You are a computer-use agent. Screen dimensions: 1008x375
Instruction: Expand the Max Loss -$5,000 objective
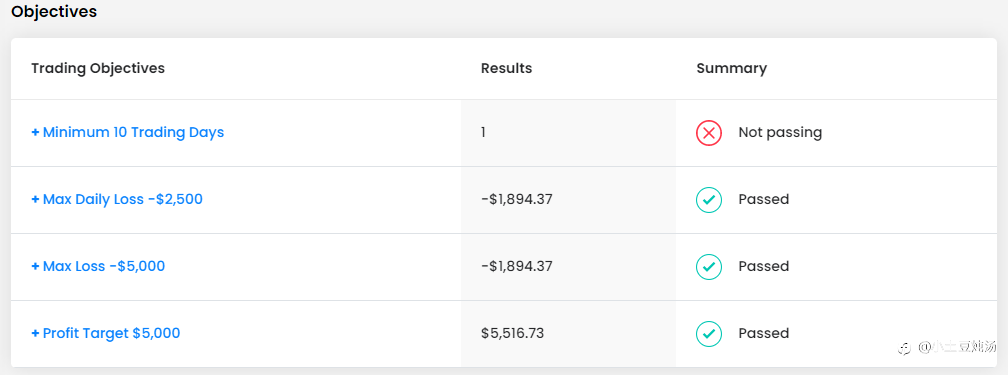(x=98, y=266)
